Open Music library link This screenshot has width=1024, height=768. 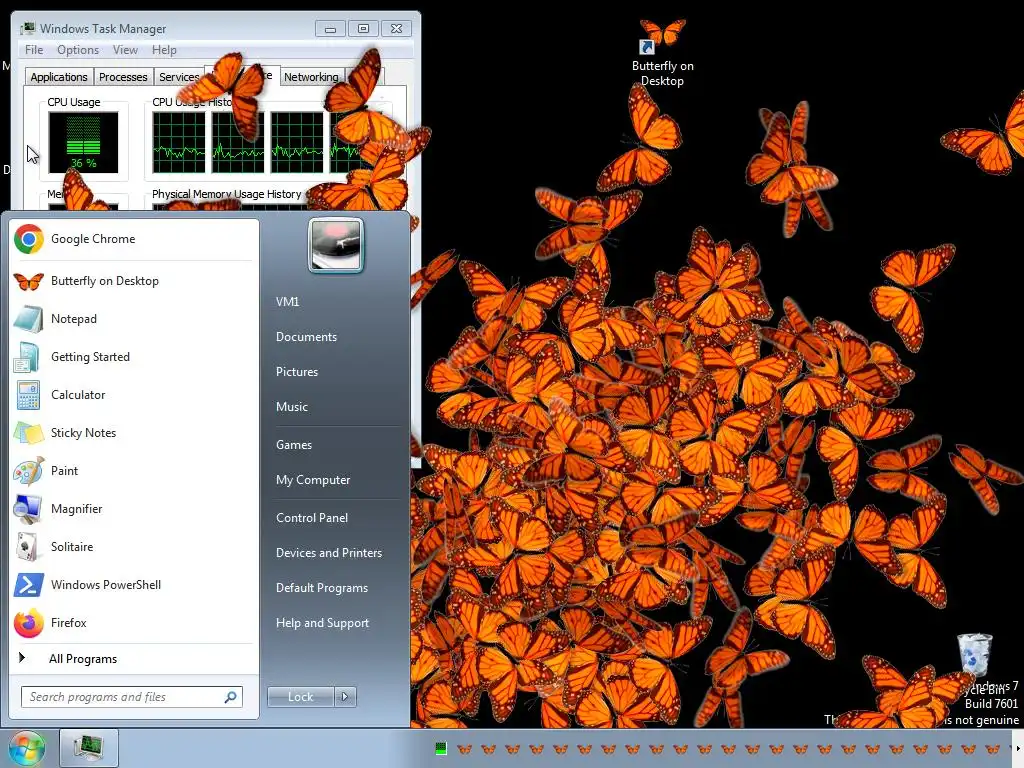[291, 407]
